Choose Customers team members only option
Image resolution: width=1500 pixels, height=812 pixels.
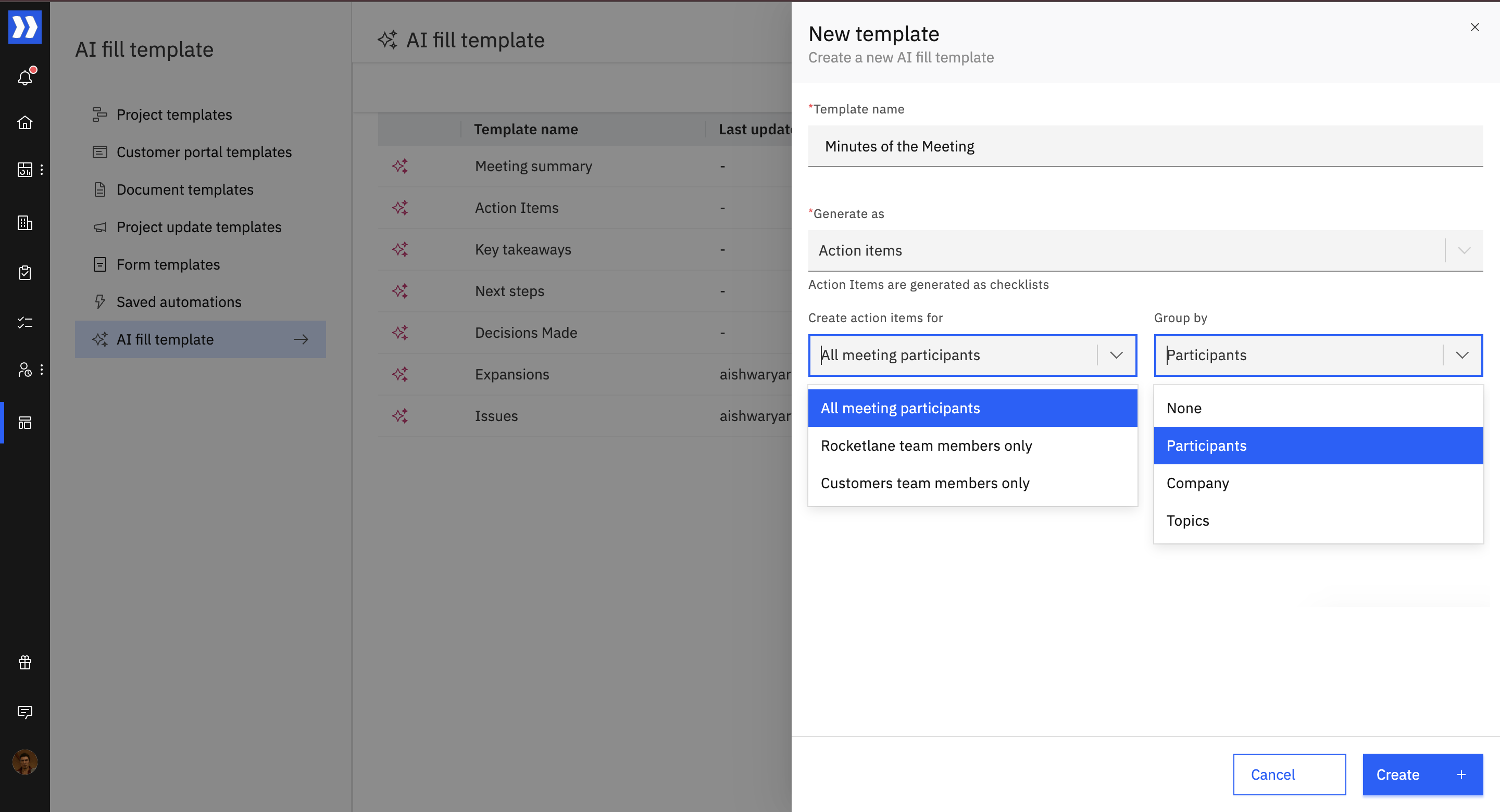pyautogui.click(x=924, y=483)
